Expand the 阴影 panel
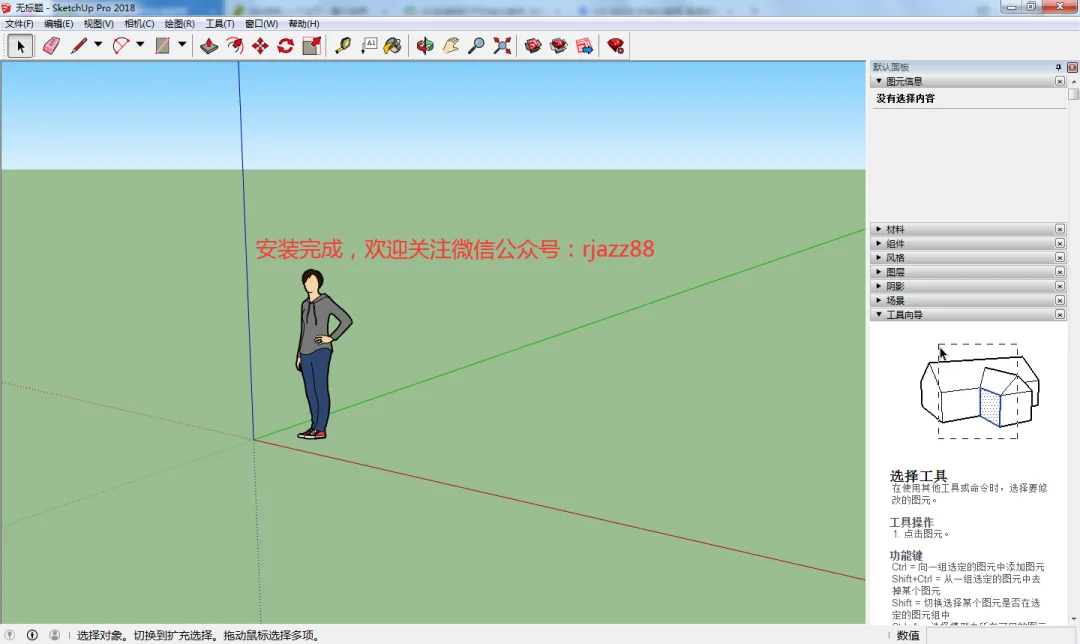The width and height of the screenshot is (1080, 644). tap(968, 286)
